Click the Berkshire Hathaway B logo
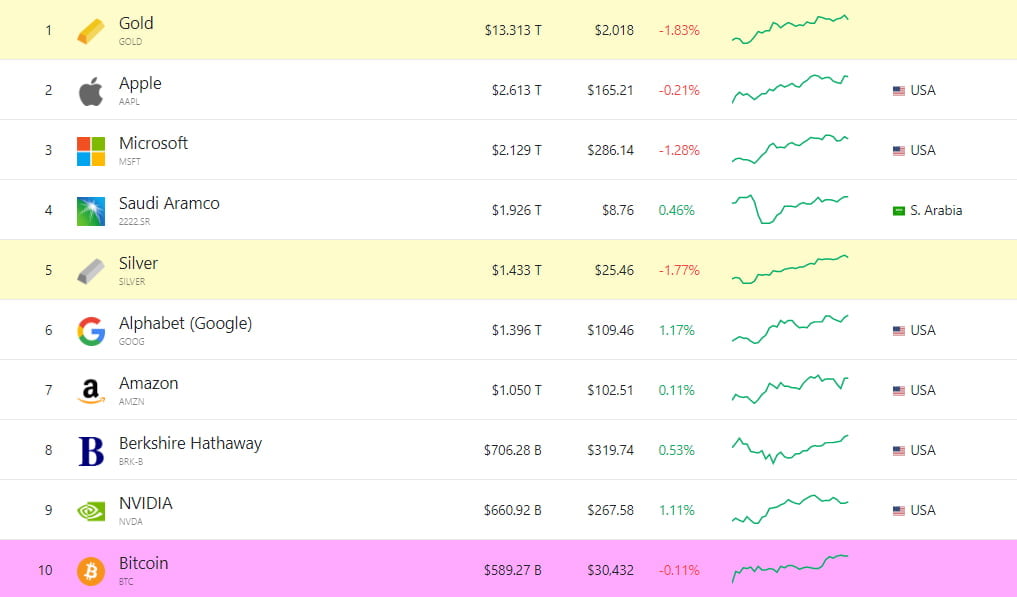Viewport: 1017px width, 597px height. pos(91,451)
